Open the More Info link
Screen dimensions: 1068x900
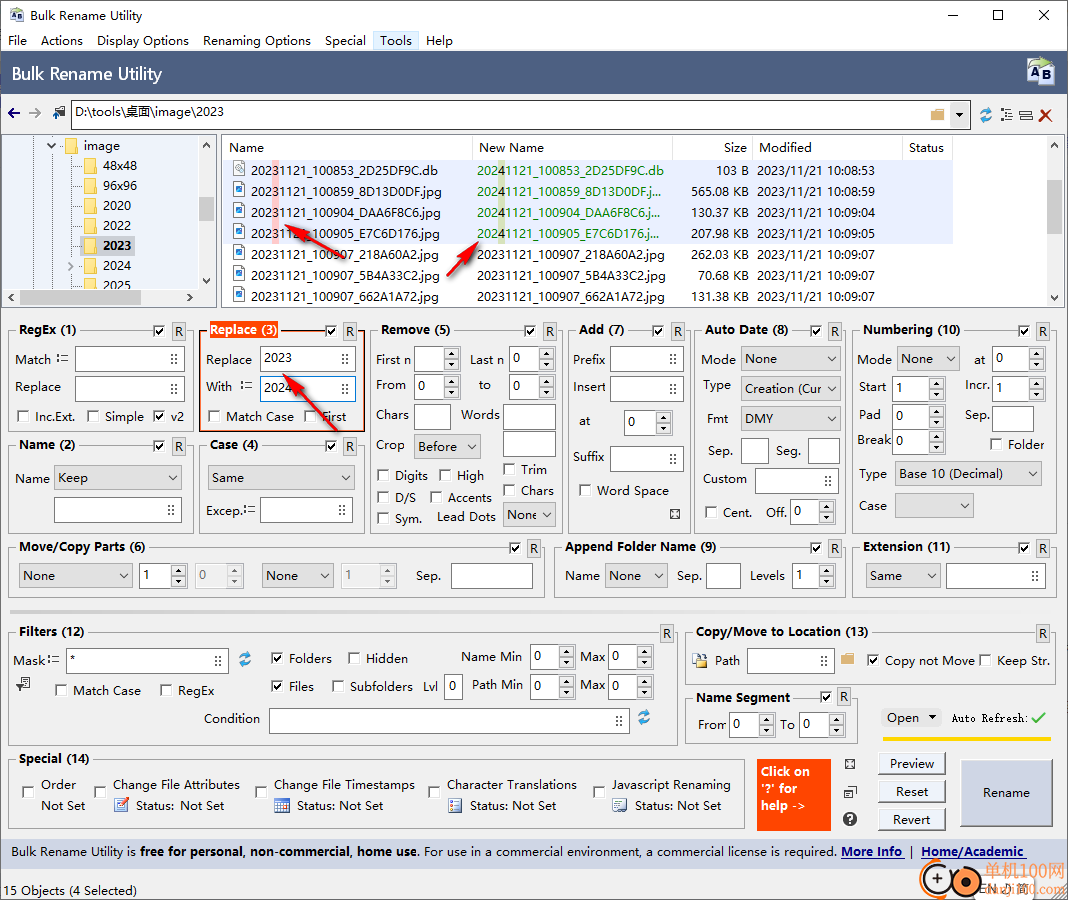tap(872, 852)
